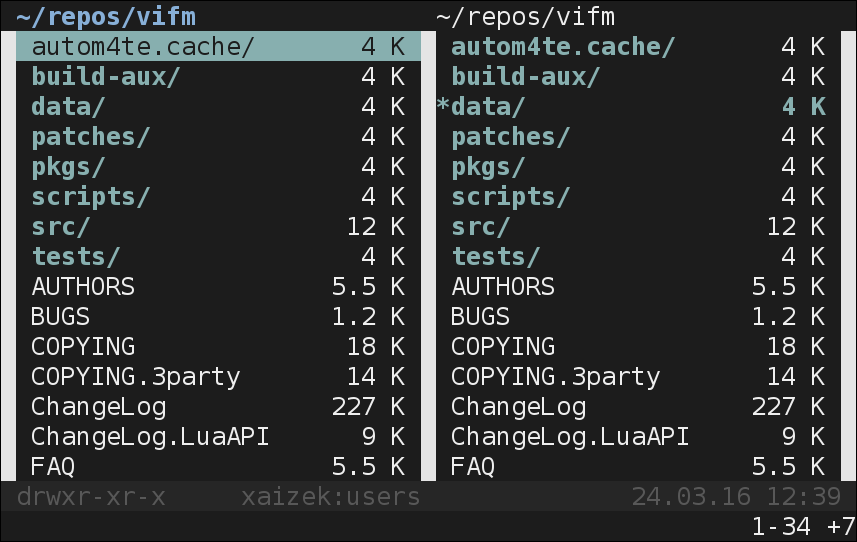Image resolution: width=857 pixels, height=542 pixels.
Task: Select FAQ file in the right pane
Action: 638,466
